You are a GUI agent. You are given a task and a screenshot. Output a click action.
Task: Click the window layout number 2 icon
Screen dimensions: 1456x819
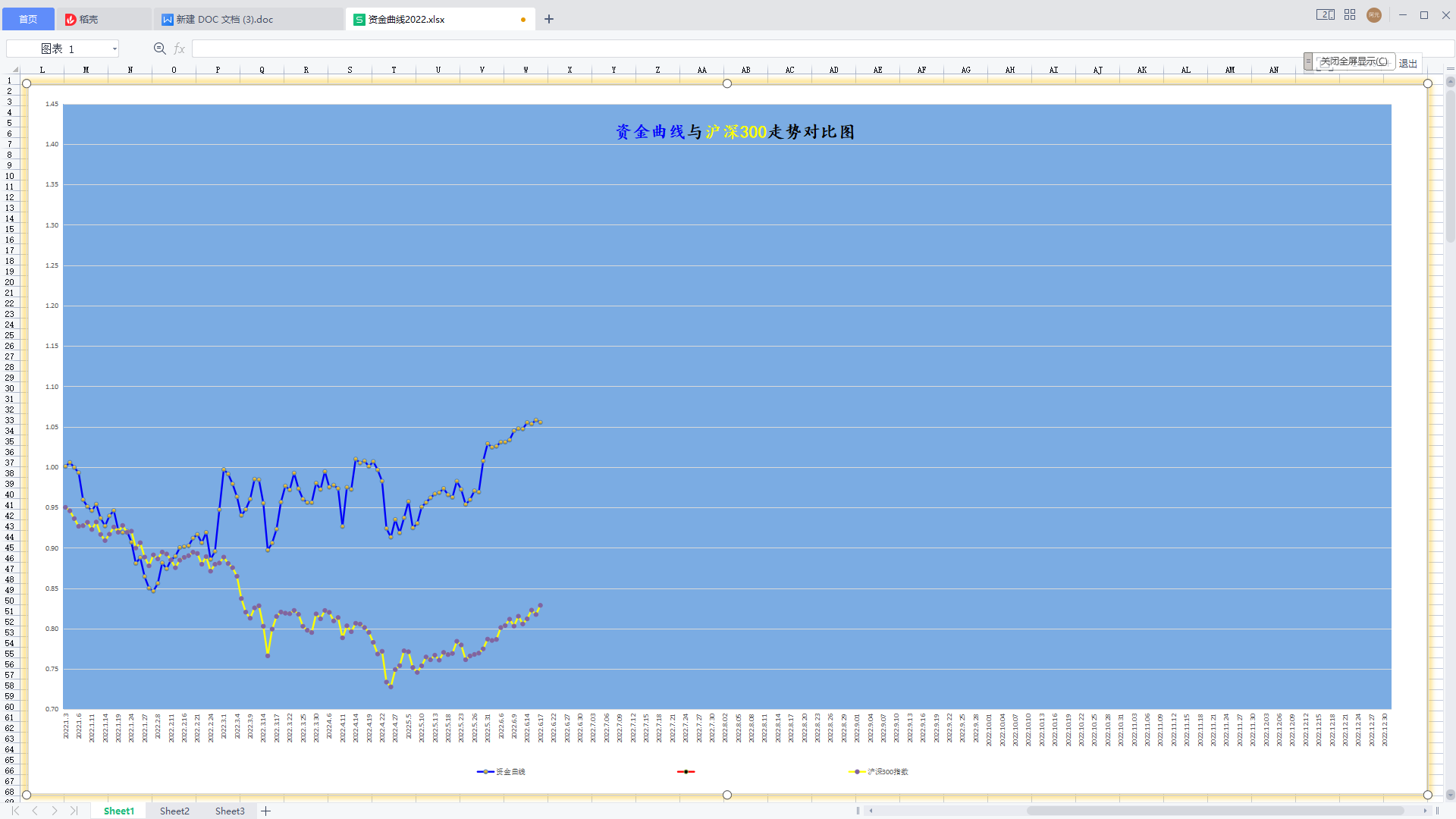click(x=1325, y=14)
